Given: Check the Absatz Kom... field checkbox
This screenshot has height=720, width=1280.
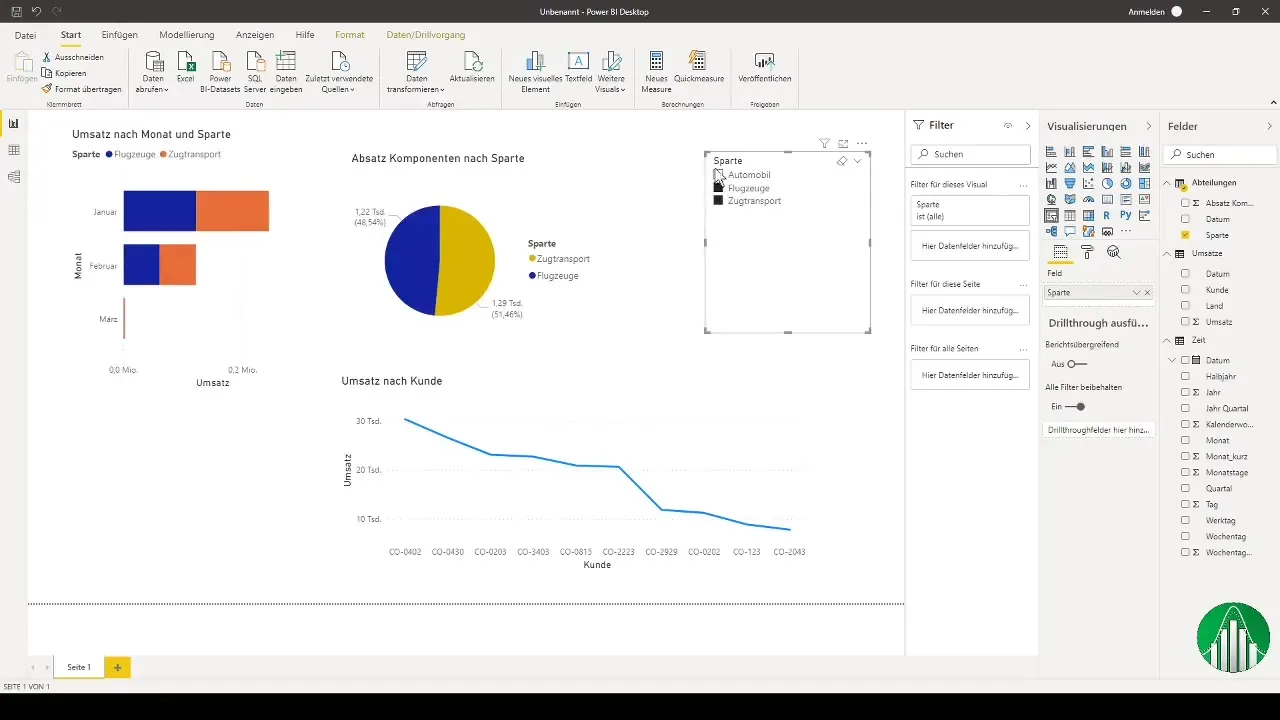Looking at the screenshot, I should coord(1185,202).
